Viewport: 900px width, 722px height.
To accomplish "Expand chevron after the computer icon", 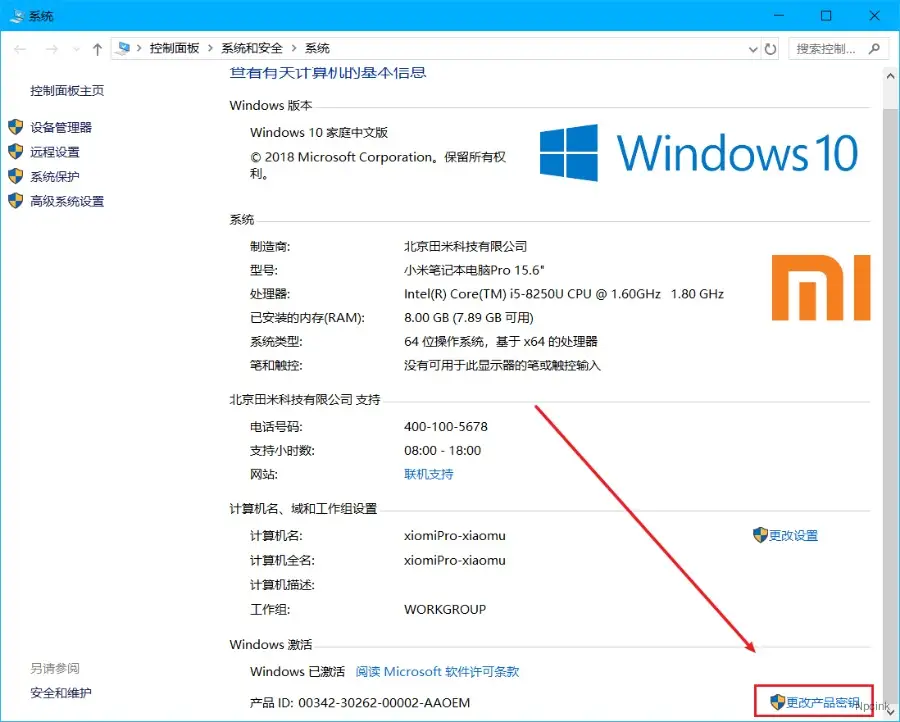I will tap(139, 48).
